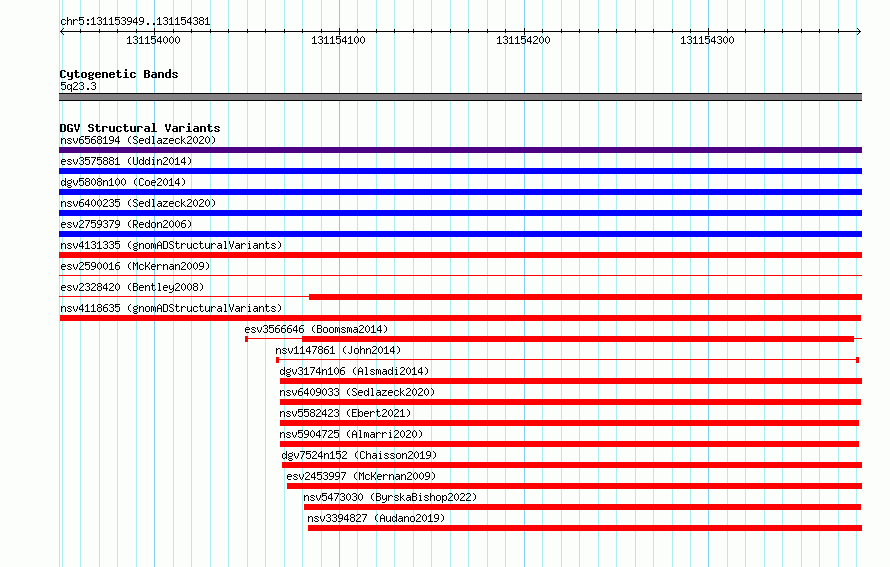The image size is (890, 567).
Task: Click nsv5904725 (Almarri2020) label
Action: pyautogui.click(x=351, y=434)
